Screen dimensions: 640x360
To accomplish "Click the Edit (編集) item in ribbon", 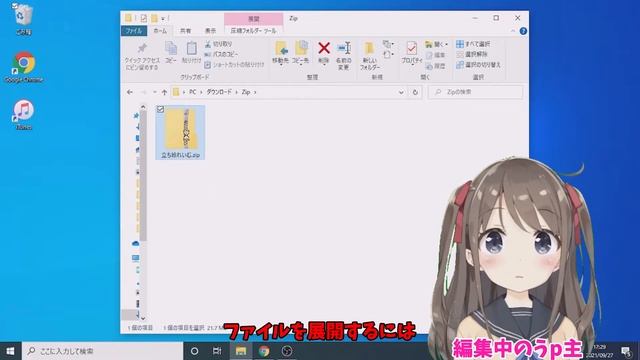I will (435, 55).
